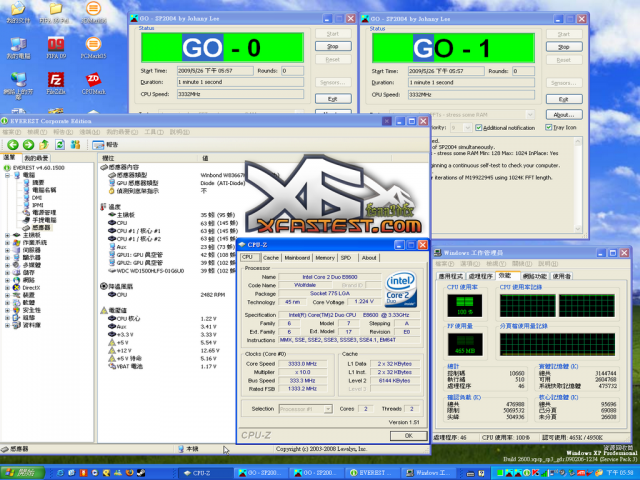Open the red FIFA 09 desktop icon
The image size is (640, 480).
click(x=56, y=48)
